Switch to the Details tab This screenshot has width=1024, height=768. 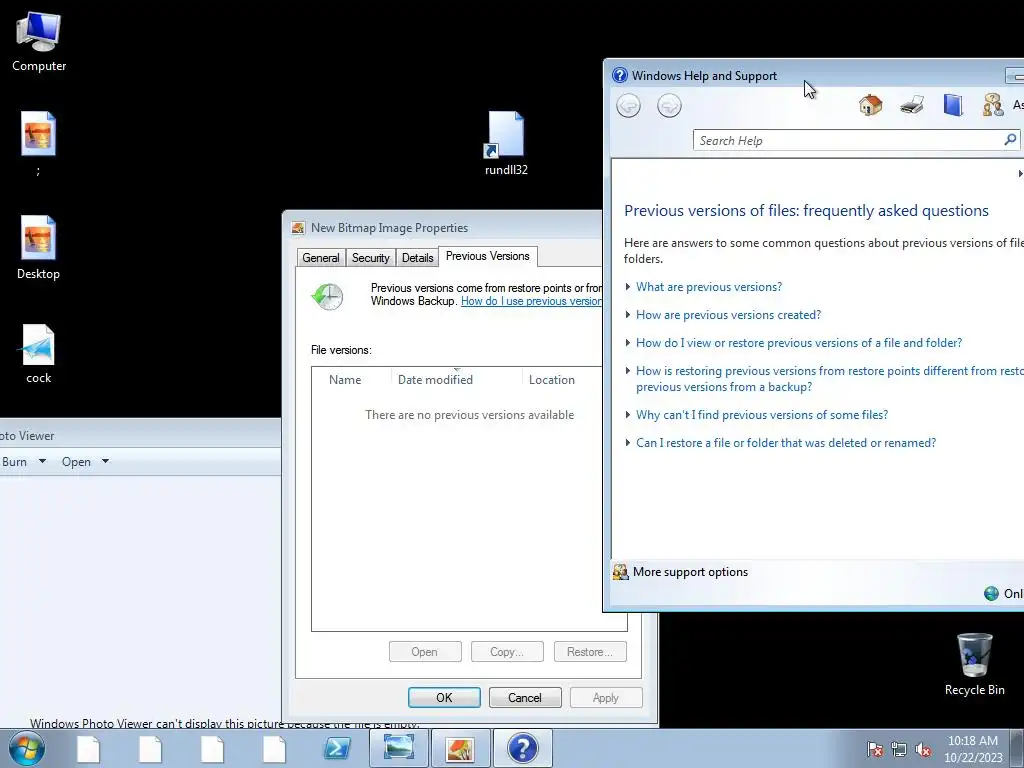click(x=417, y=258)
